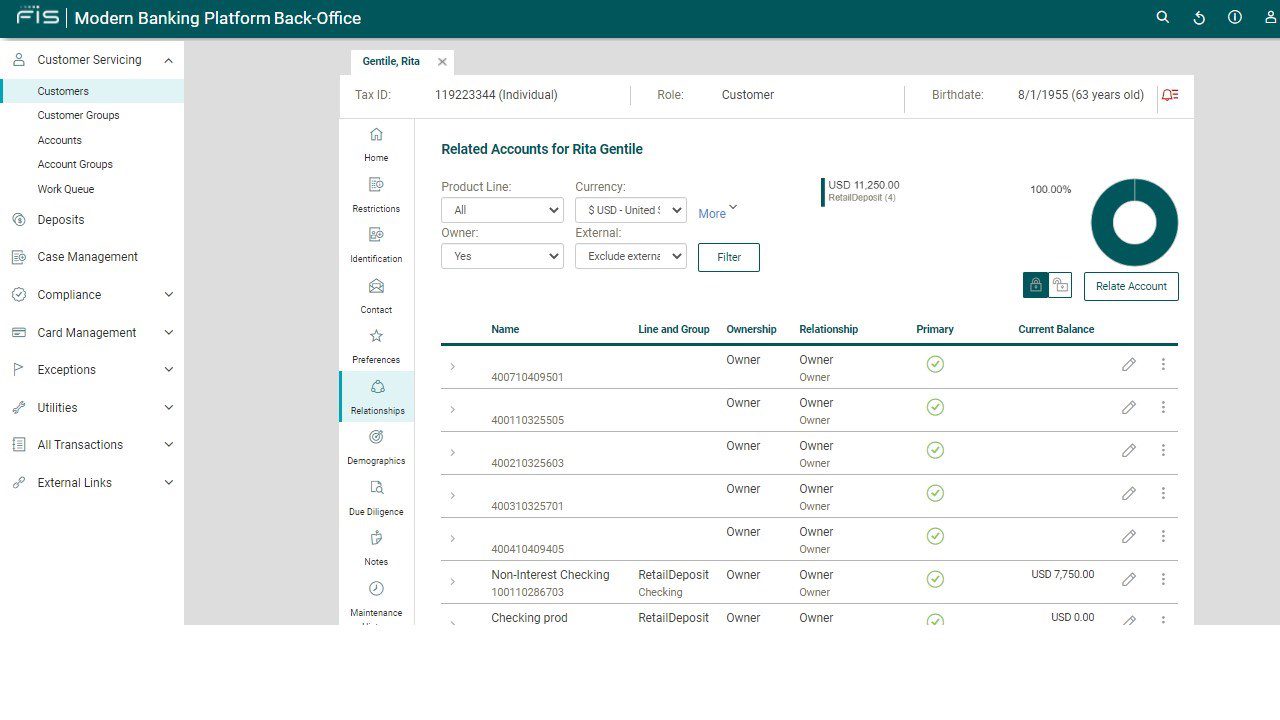Click the Preferences star icon

[376, 336]
